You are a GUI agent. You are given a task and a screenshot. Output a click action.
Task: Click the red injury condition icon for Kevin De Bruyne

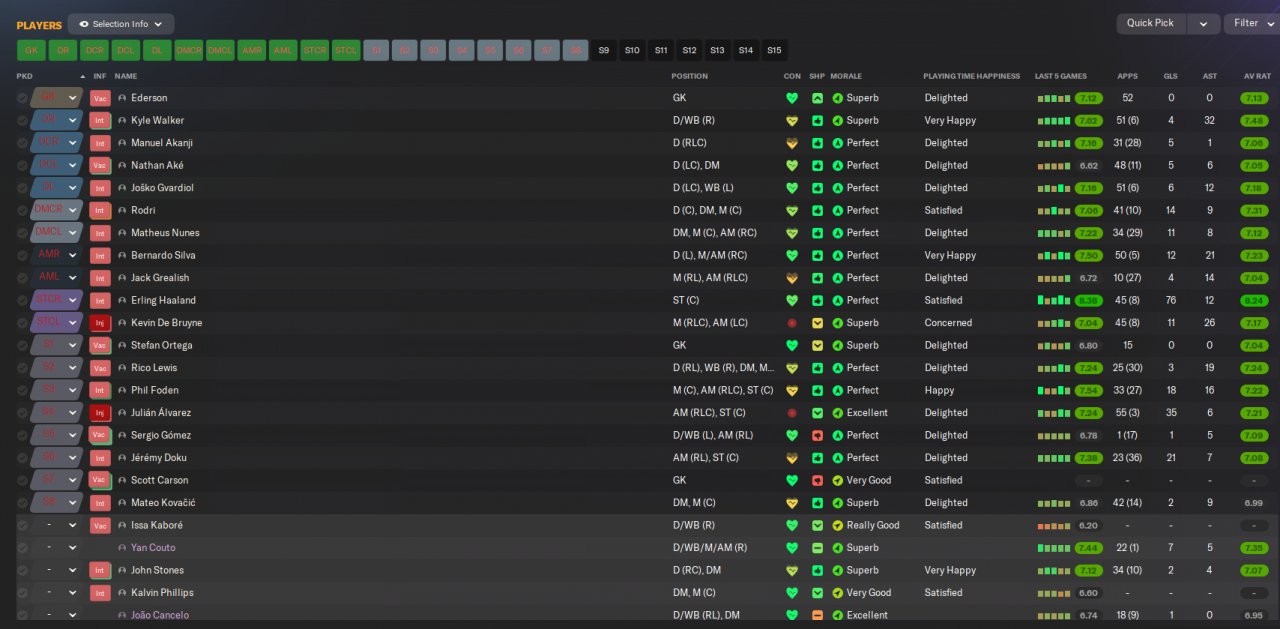tap(792, 323)
